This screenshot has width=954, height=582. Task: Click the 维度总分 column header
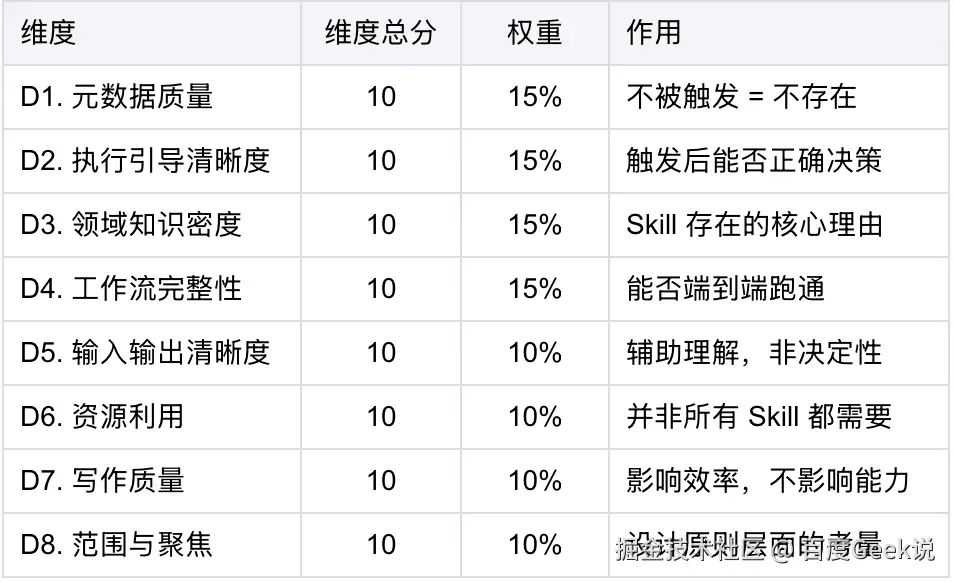point(380,33)
